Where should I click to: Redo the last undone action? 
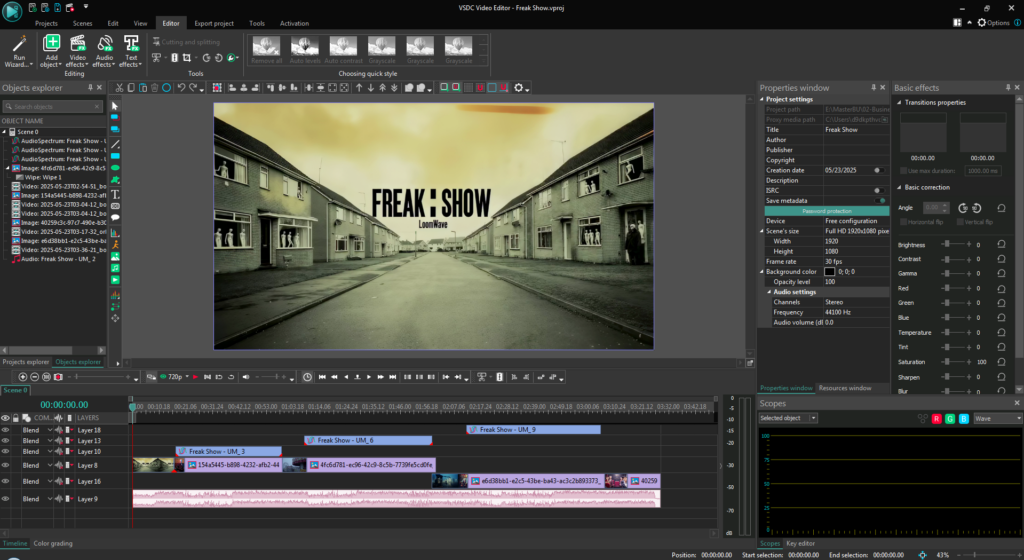pyautogui.click(x=193, y=87)
